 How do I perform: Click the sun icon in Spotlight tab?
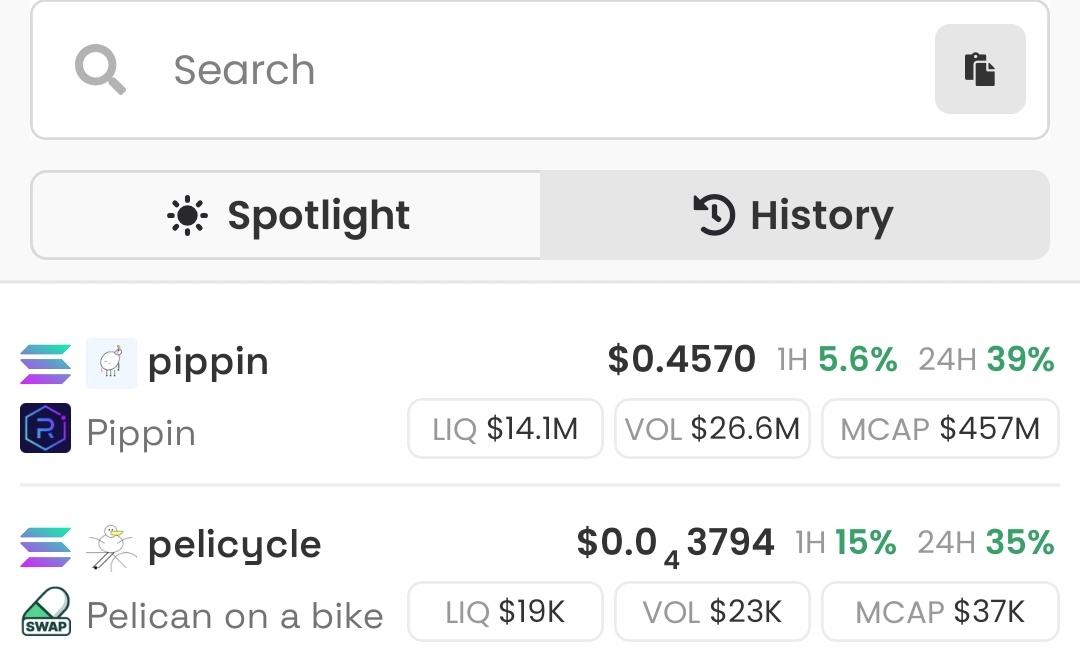pyautogui.click(x=187, y=216)
